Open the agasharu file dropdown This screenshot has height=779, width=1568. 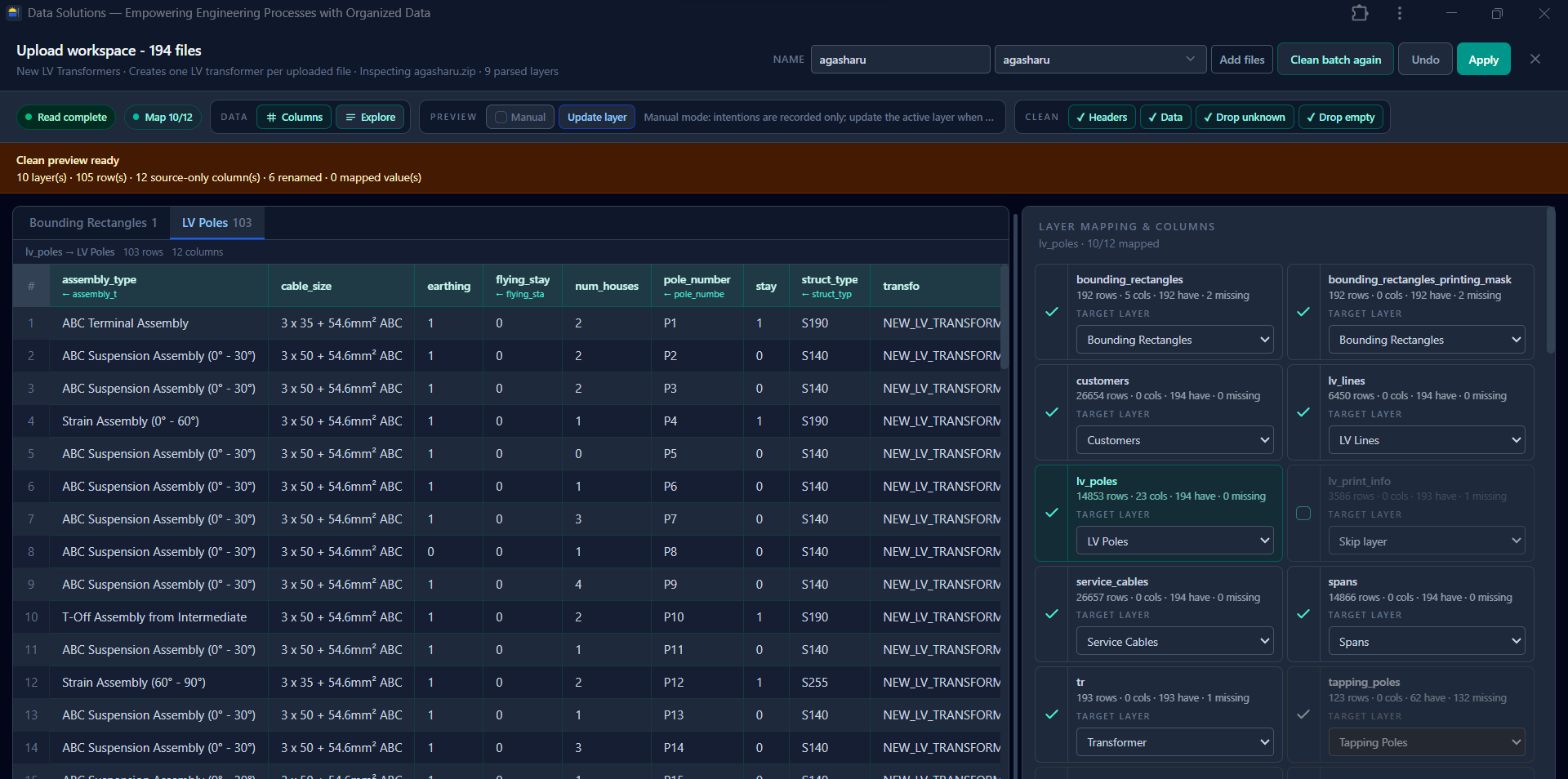pos(1100,60)
